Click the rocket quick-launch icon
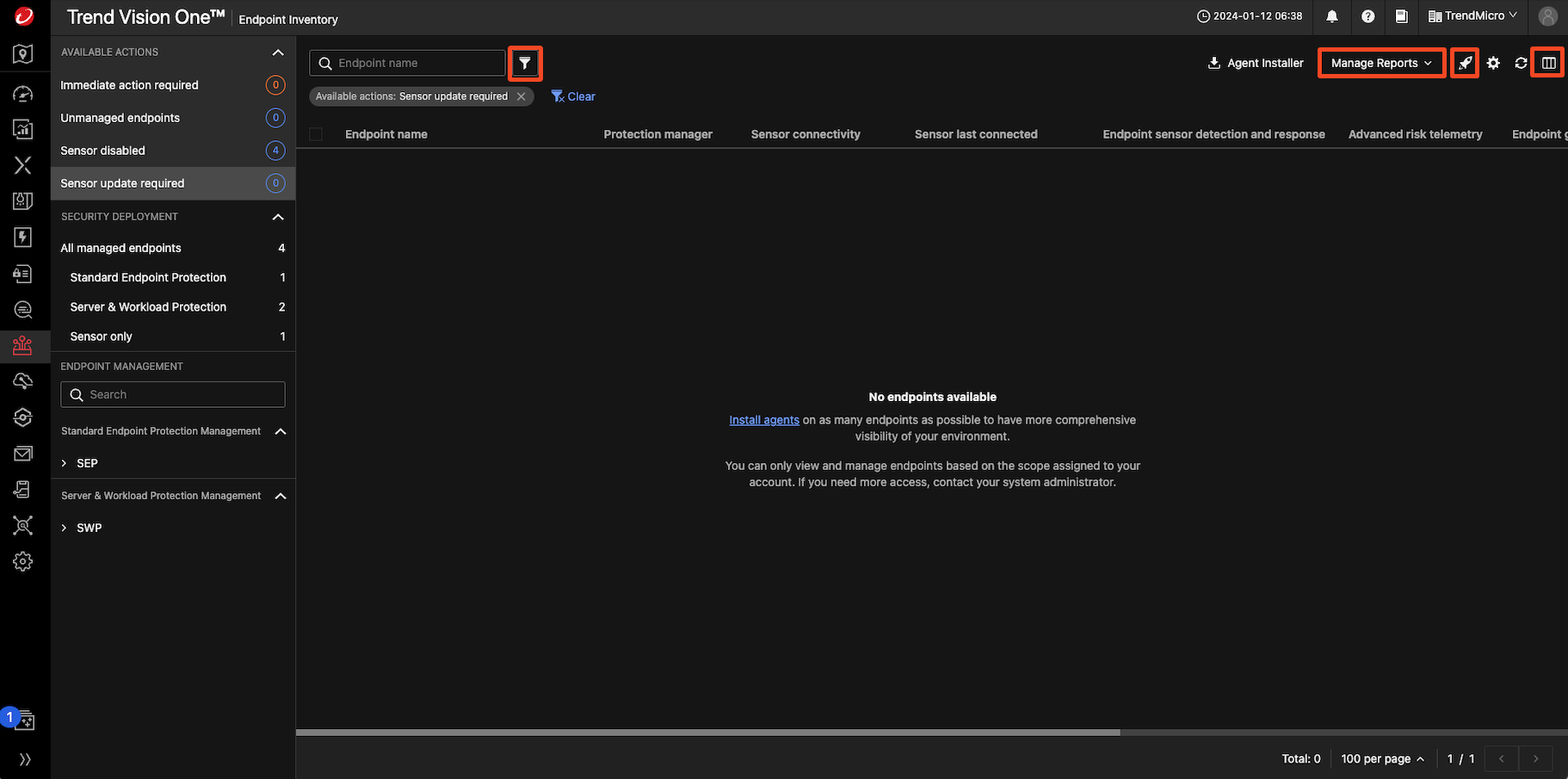This screenshot has height=779, width=1568. coord(1464,63)
